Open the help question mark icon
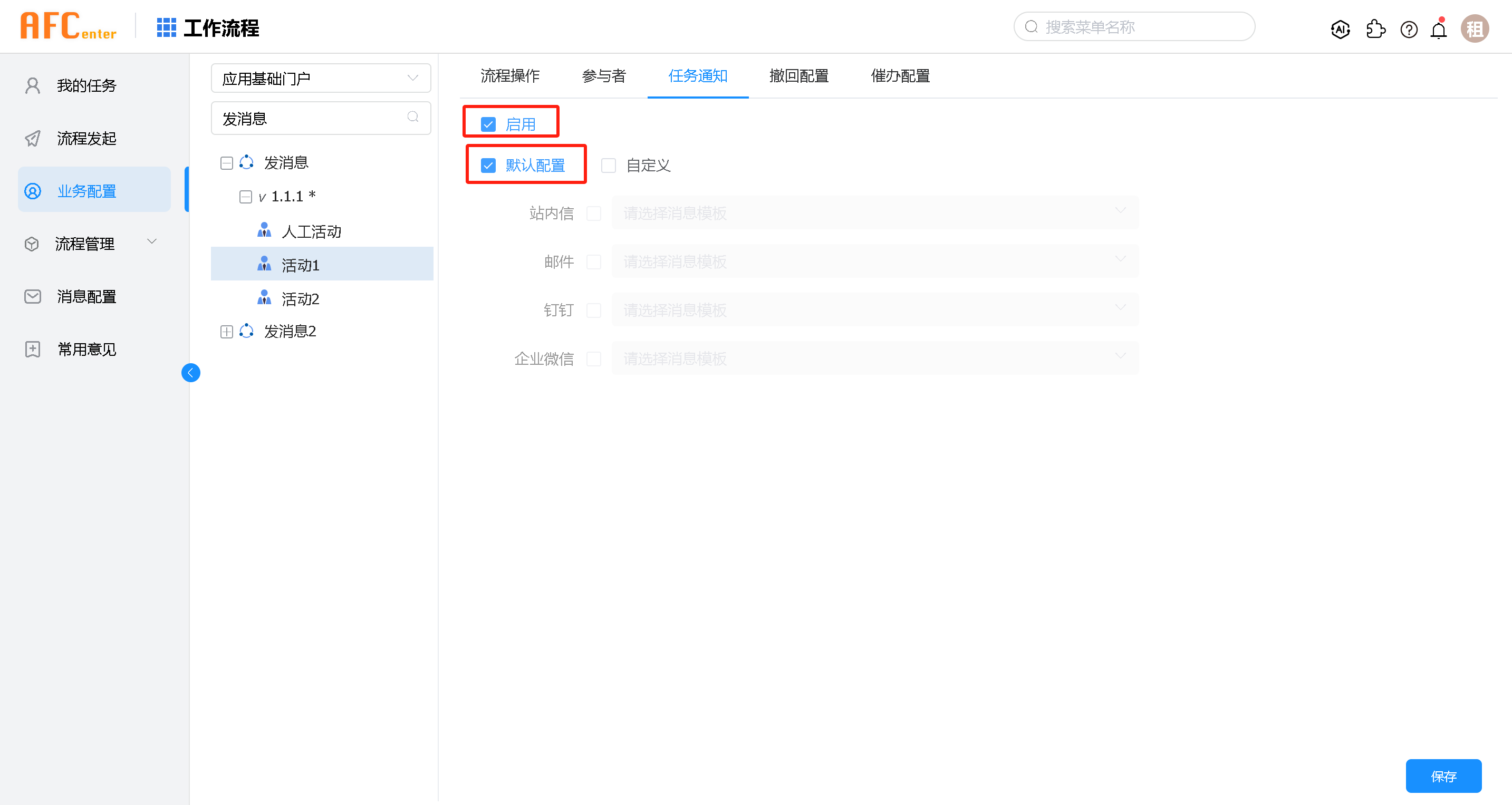The image size is (1512, 805). click(1409, 29)
